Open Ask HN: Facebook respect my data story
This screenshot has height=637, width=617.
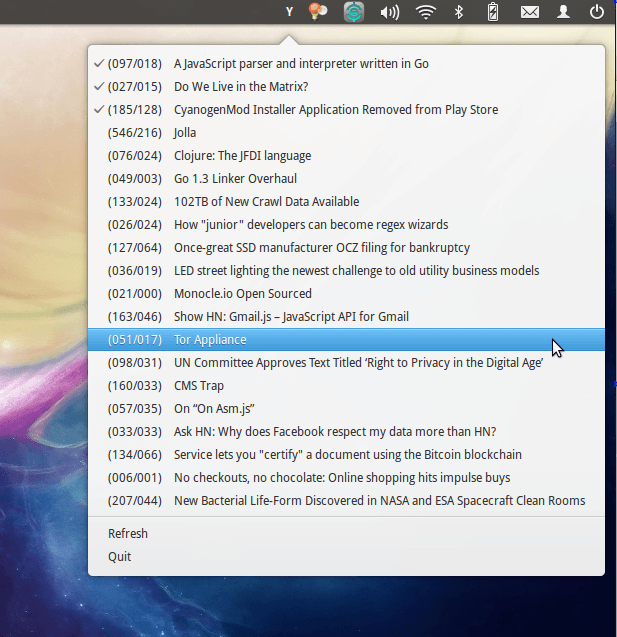(x=346, y=431)
